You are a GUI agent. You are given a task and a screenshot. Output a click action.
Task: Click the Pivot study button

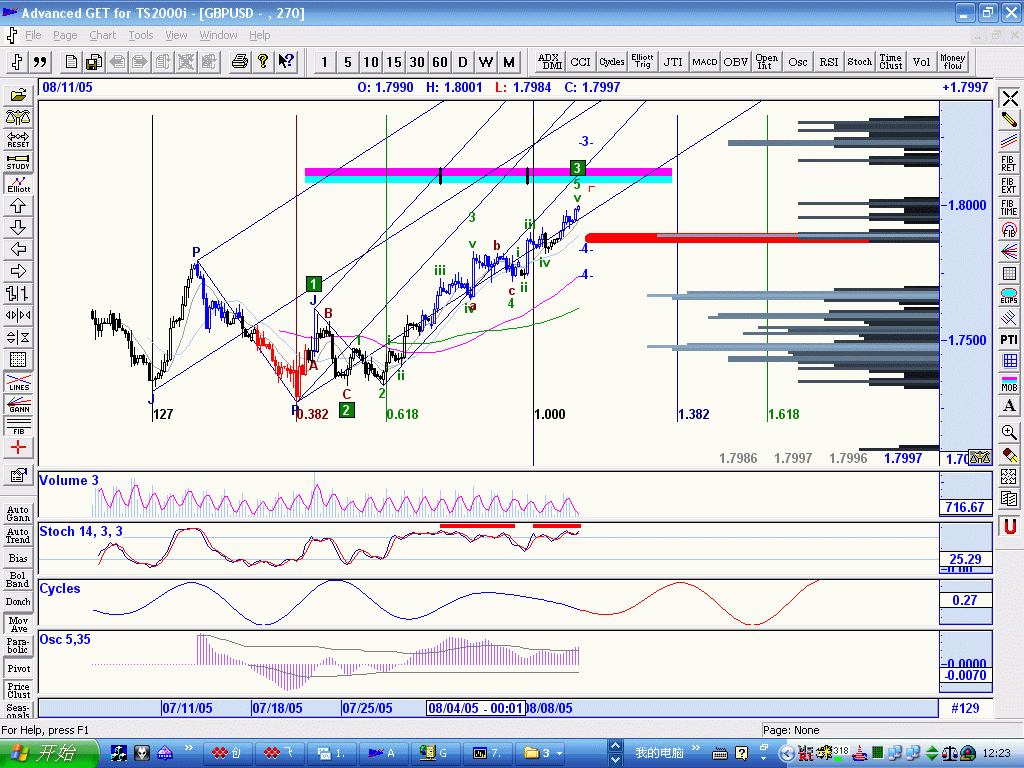(18, 668)
